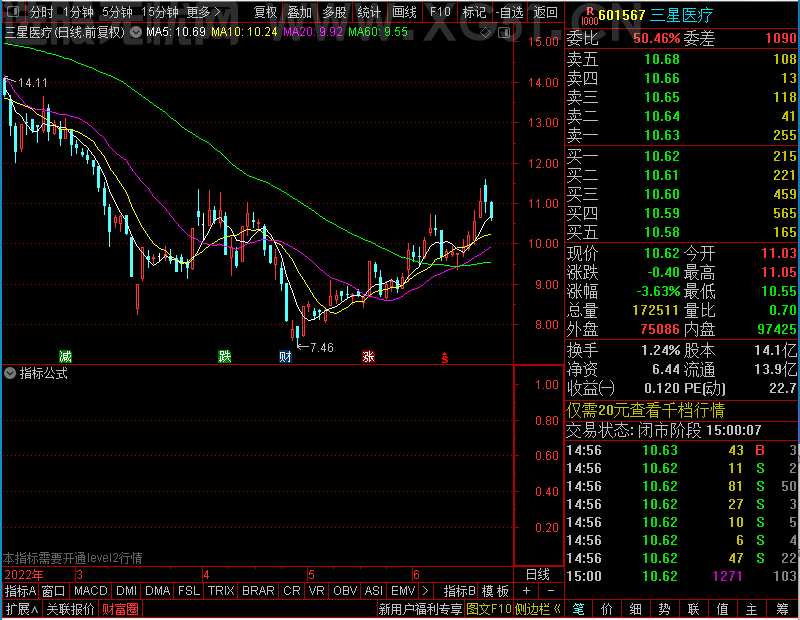Zoom in with the plus button

(527, 590)
